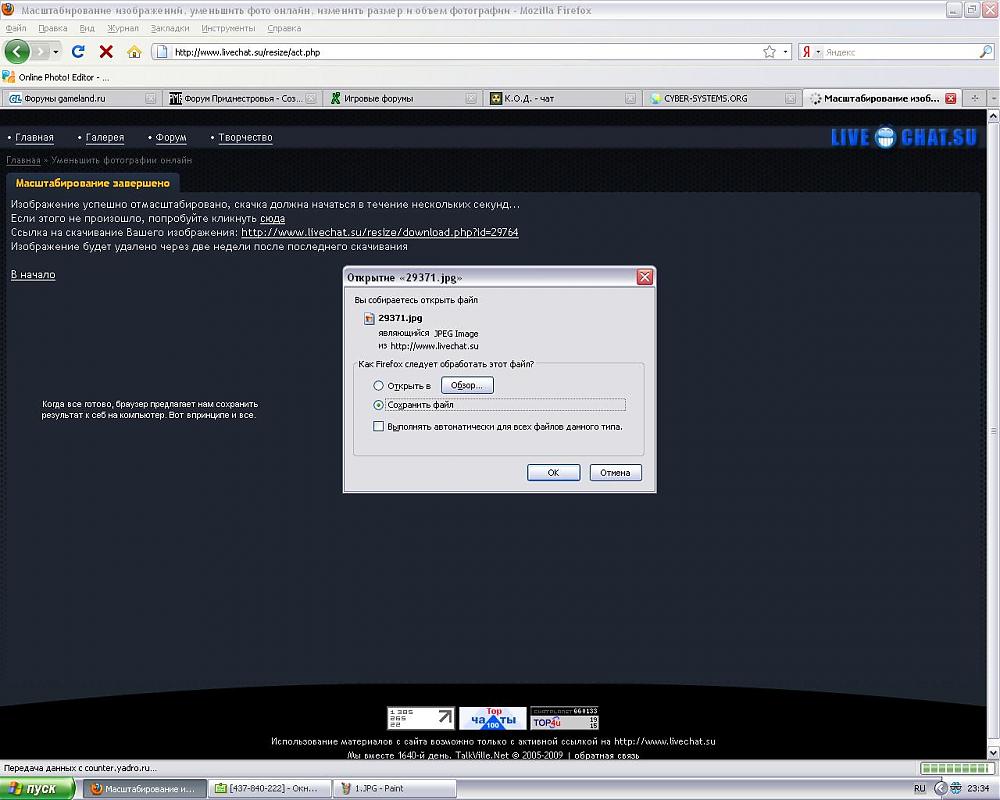1000x800 pixels.
Task: Click the Top чаты 100 counter banner
Action: (493, 718)
